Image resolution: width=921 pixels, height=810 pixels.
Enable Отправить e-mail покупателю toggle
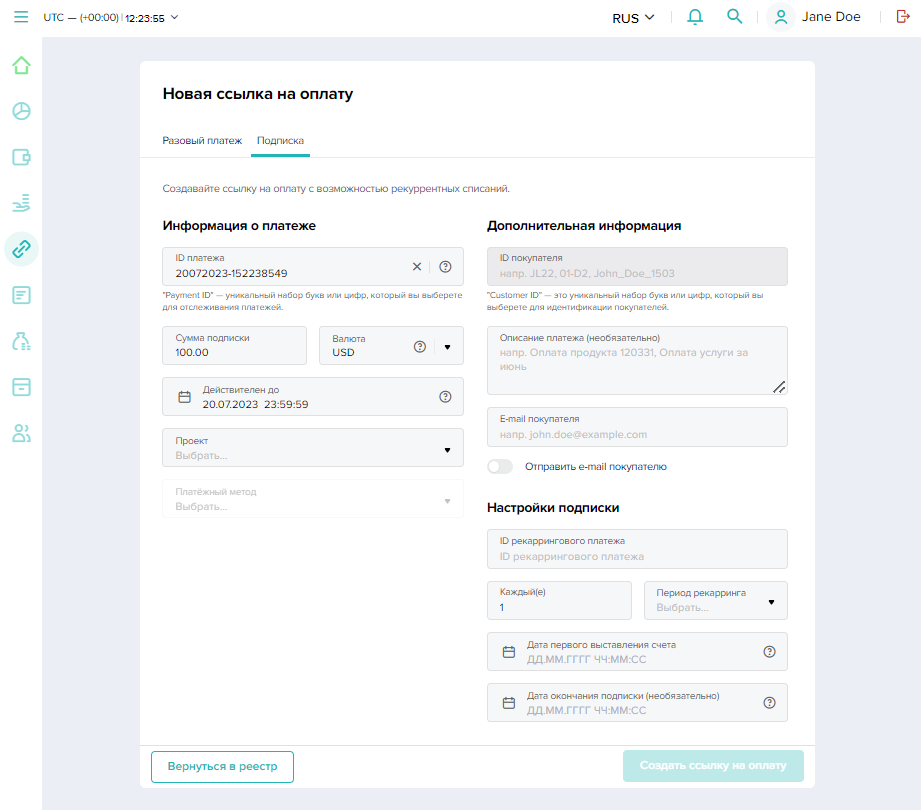tap(500, 466)
